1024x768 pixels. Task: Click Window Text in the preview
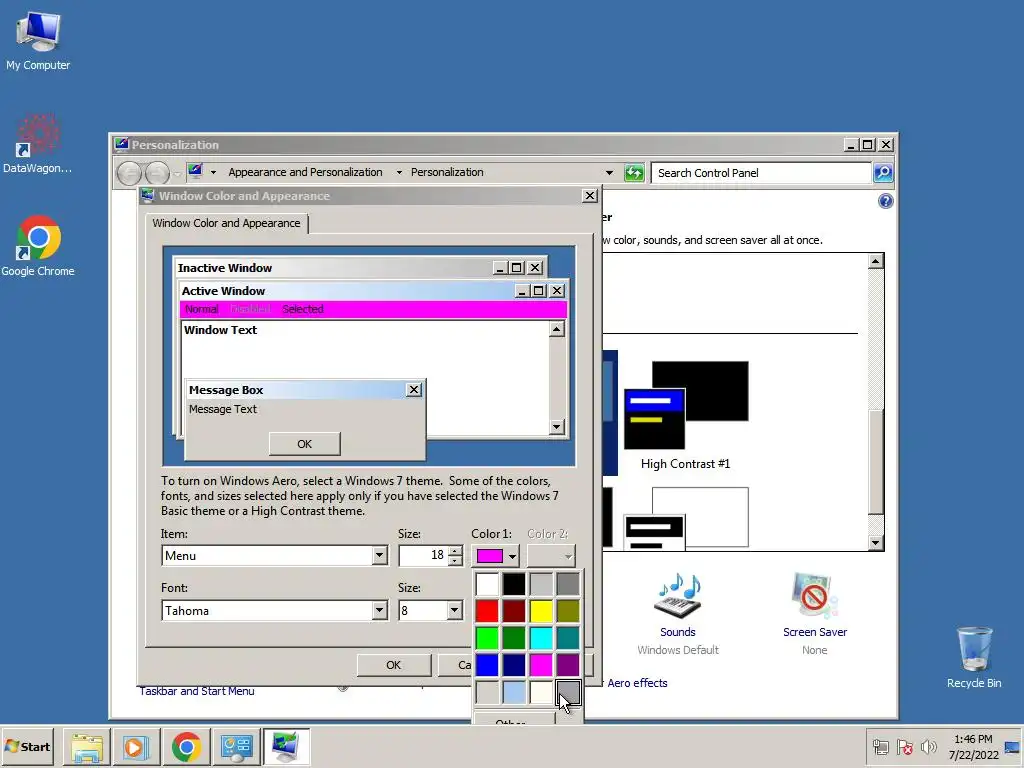click(x=221, y=330)
